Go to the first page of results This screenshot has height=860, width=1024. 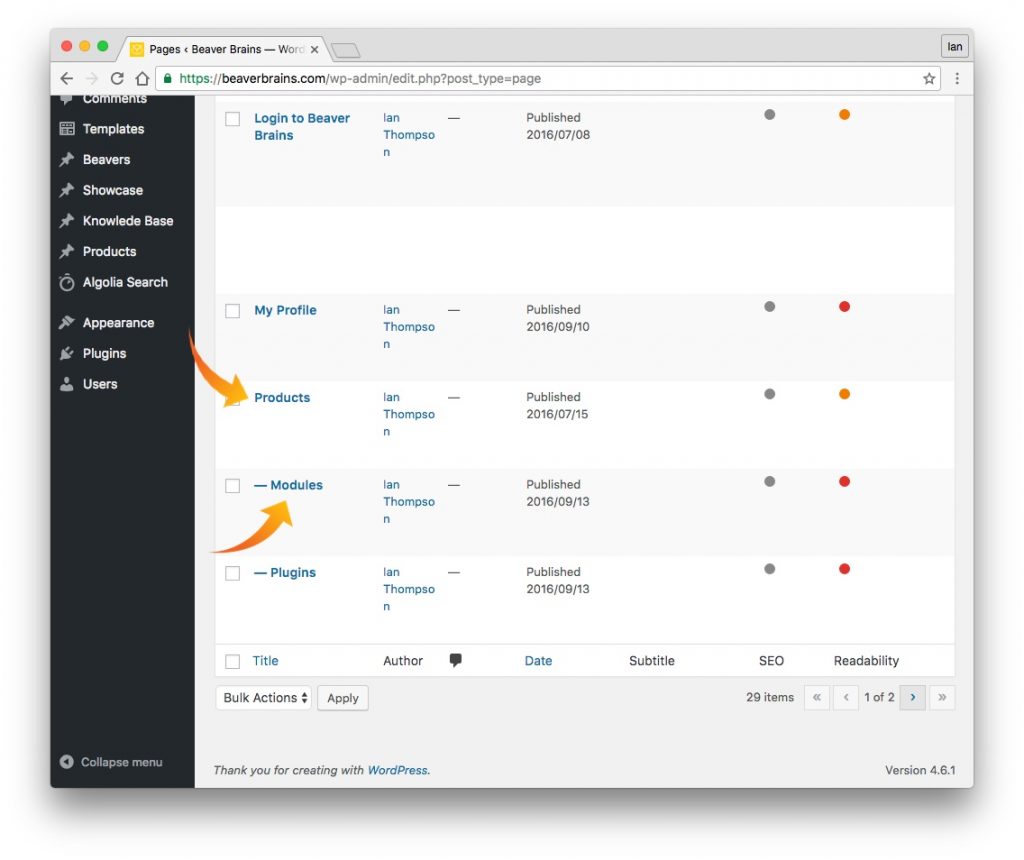pyautogui.click(x=817, y=697)
